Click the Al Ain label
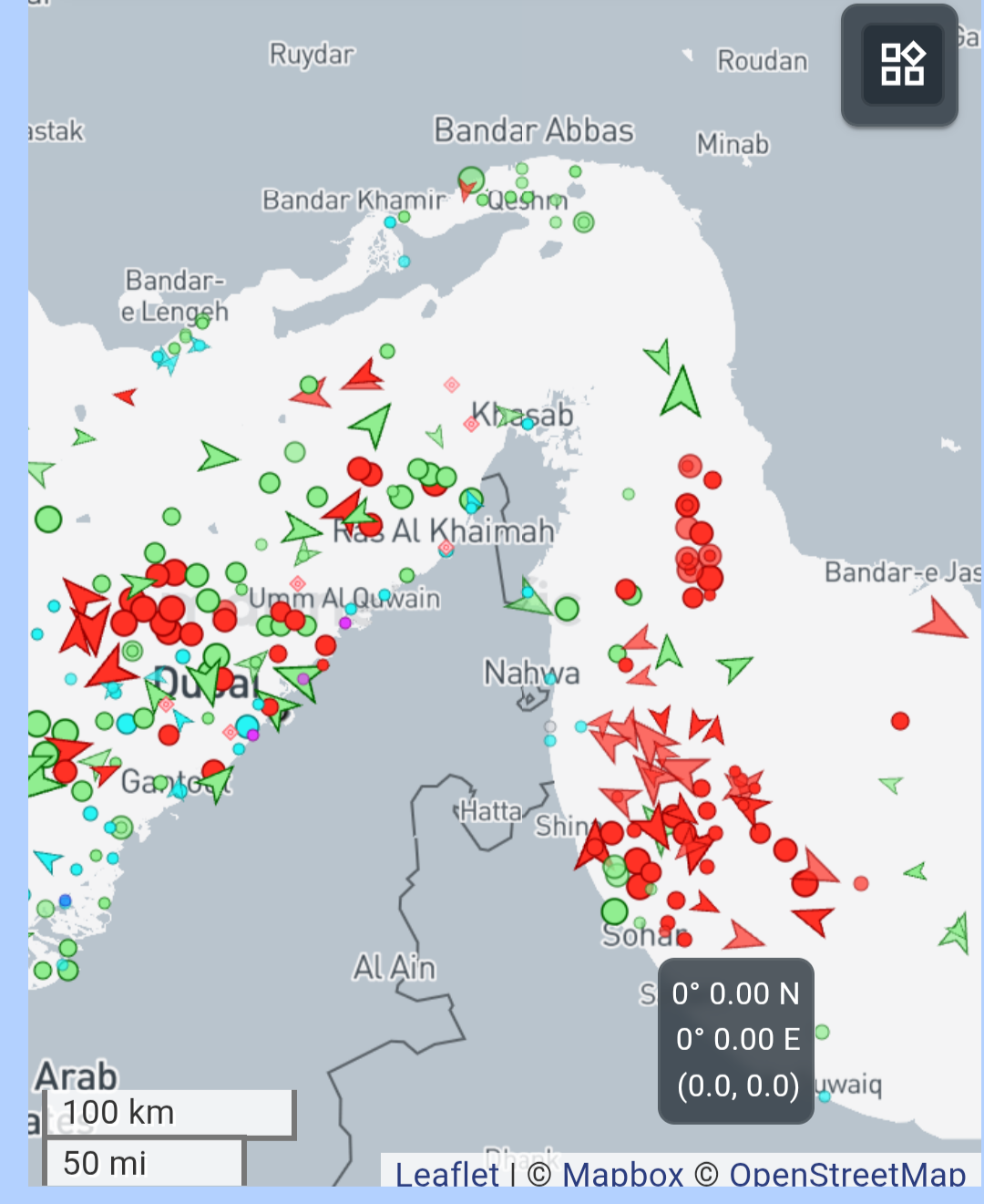984x1204 pixels. (395, 967)
